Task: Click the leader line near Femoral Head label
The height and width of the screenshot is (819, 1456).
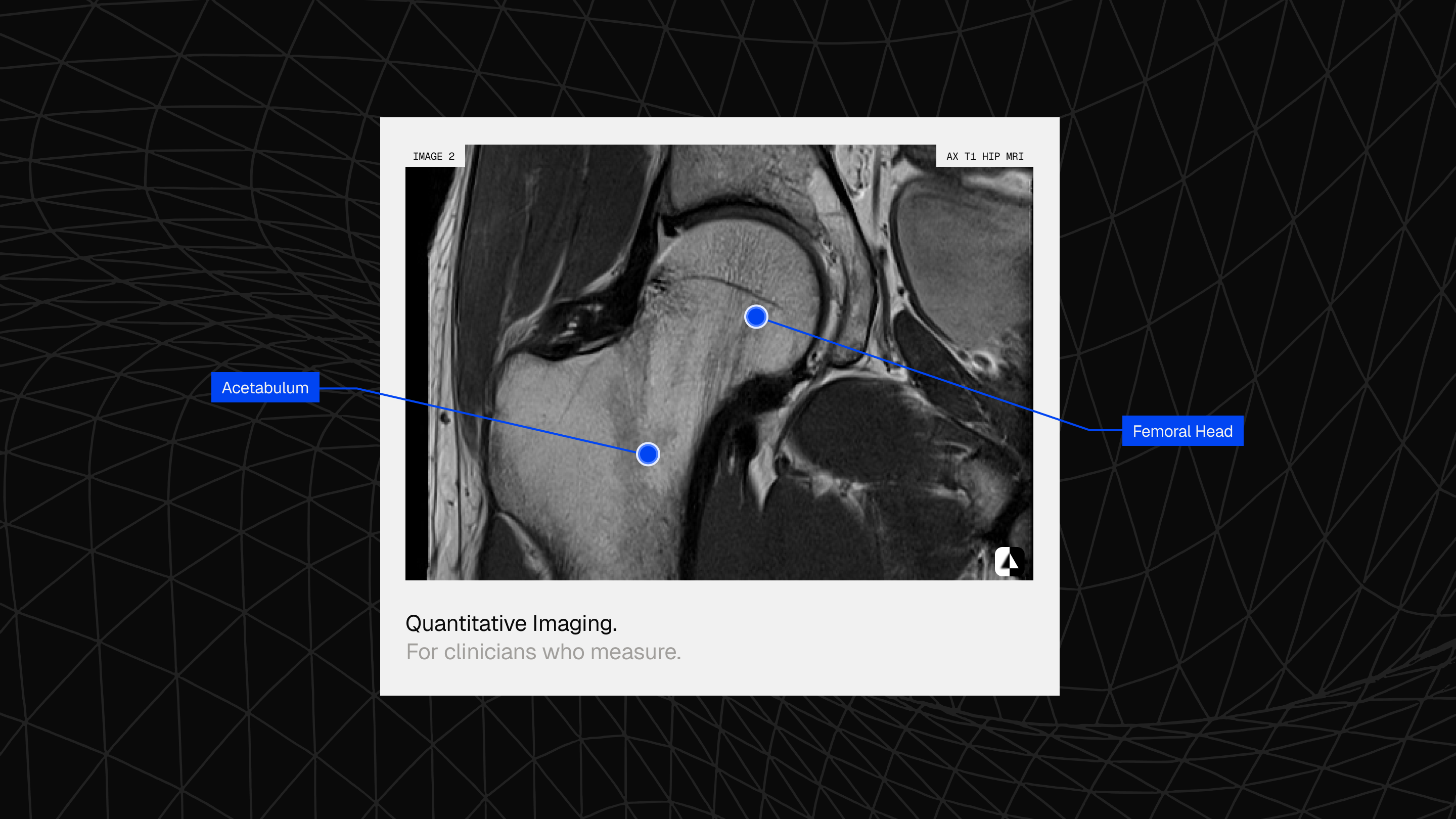Action: 1105,430
